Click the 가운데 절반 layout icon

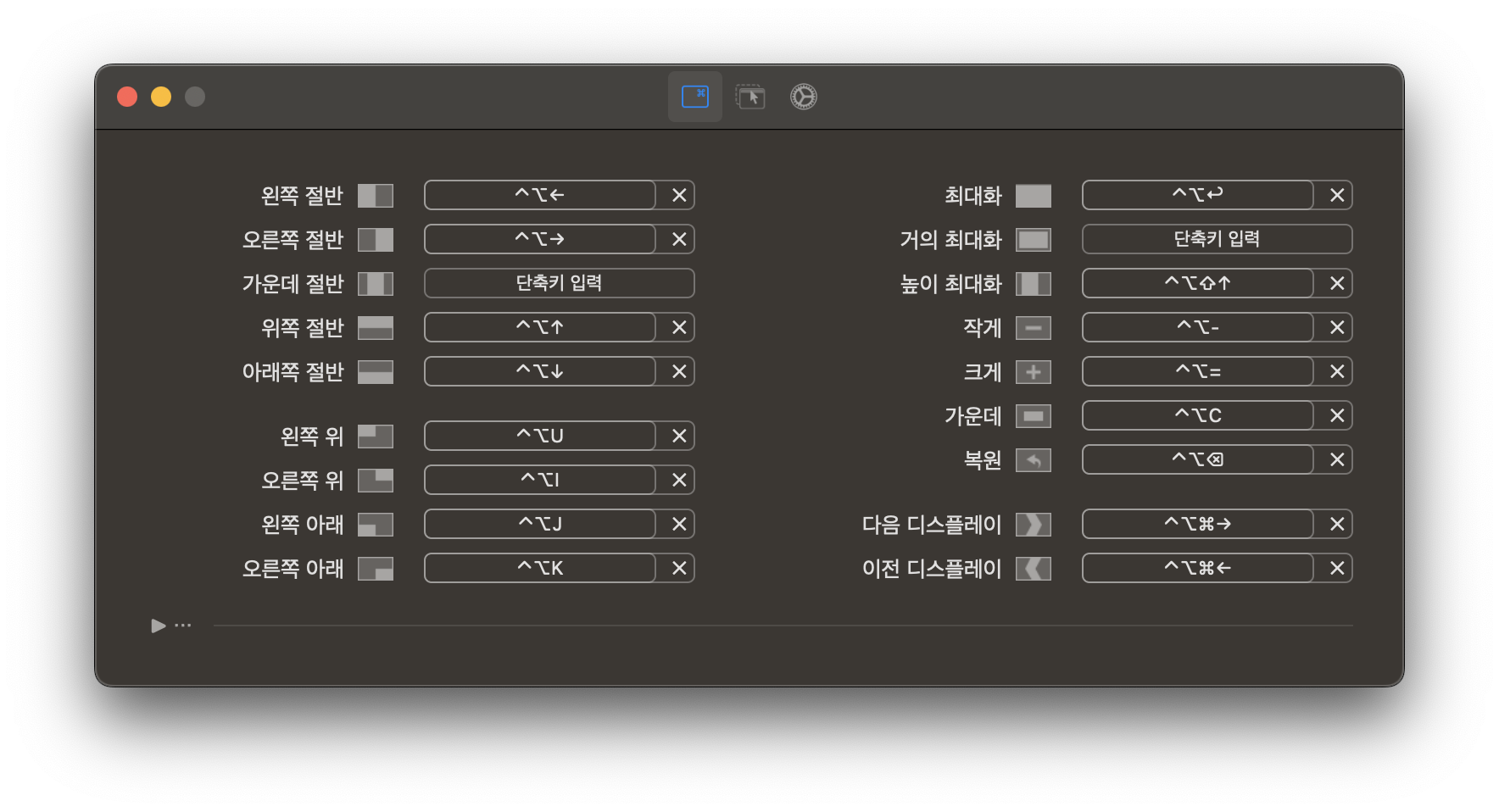376,284
